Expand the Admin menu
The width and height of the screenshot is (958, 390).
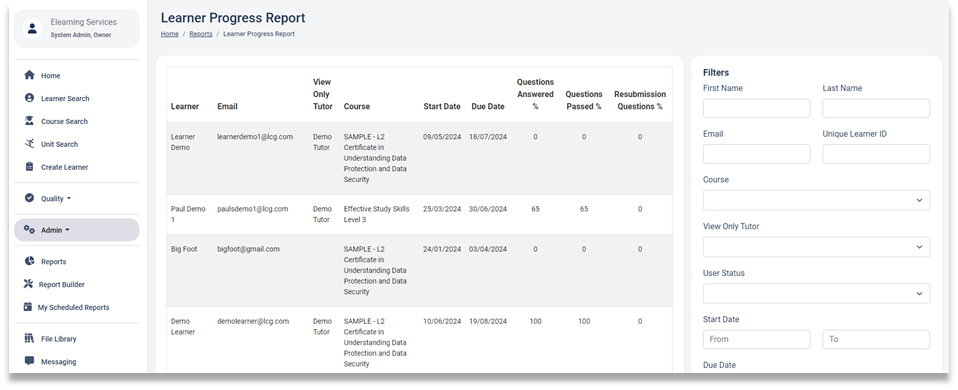pos(76,230)
